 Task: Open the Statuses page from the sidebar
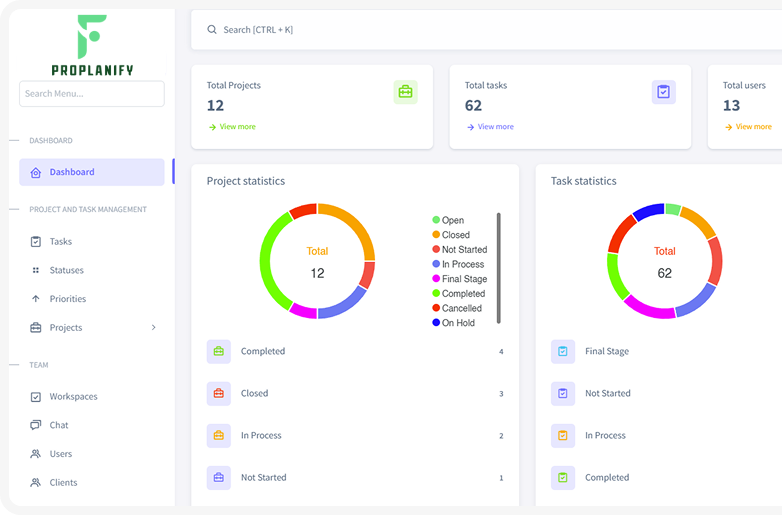[x=66, y=270]
